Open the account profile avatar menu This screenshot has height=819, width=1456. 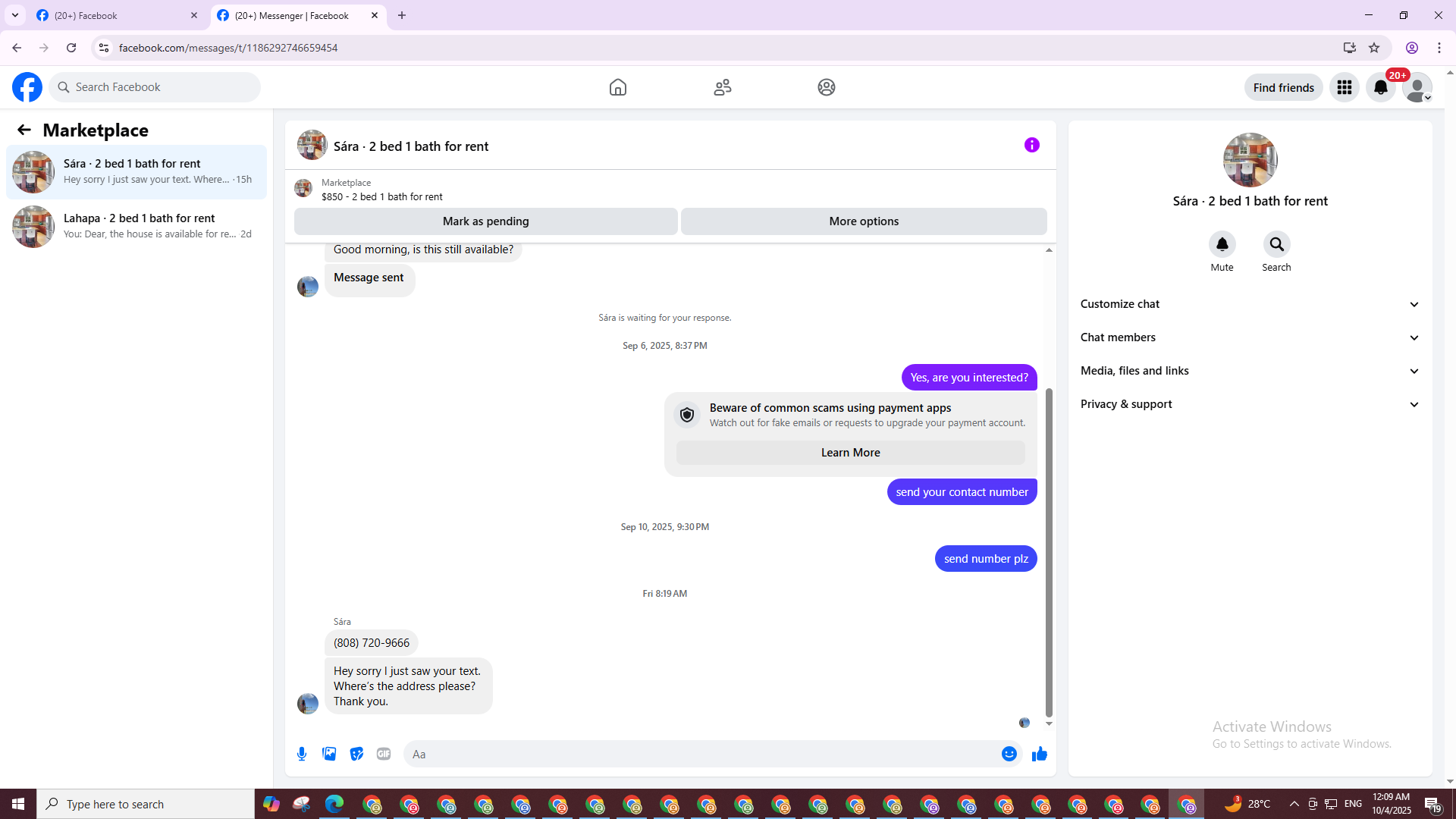(1417, 87)
